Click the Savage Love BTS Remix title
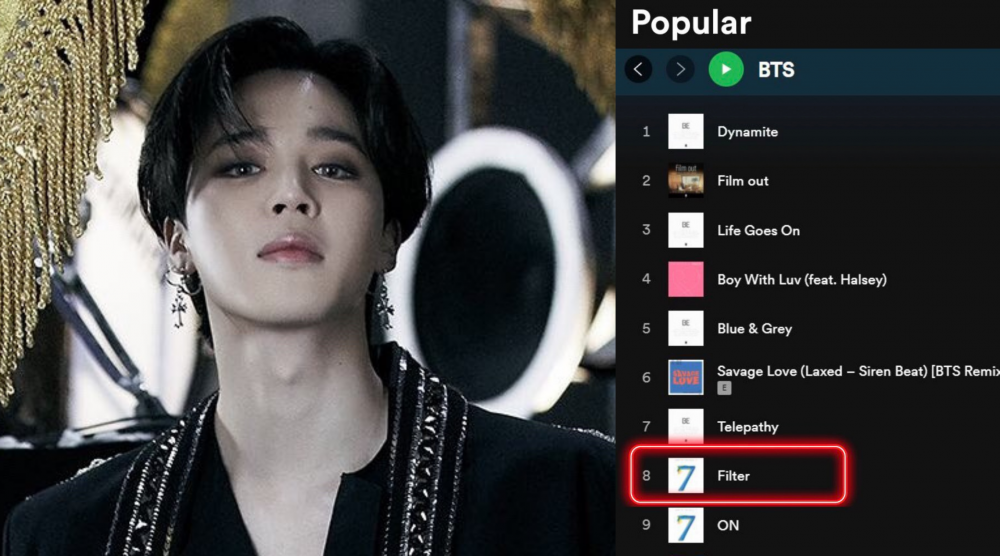The image size is (1000, 556). click(x=858, y=371)
